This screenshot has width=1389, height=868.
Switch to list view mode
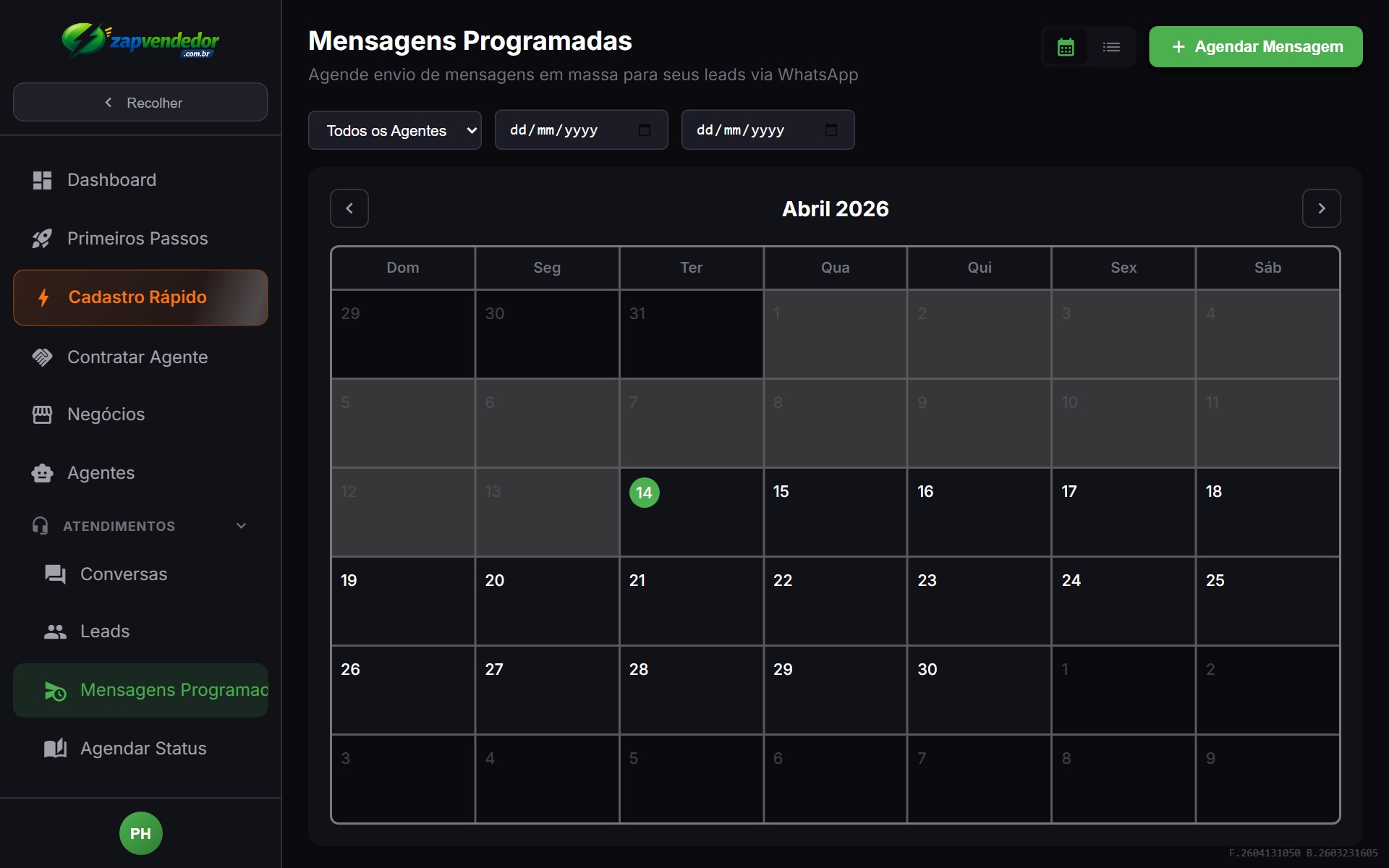click(1111, 46)
